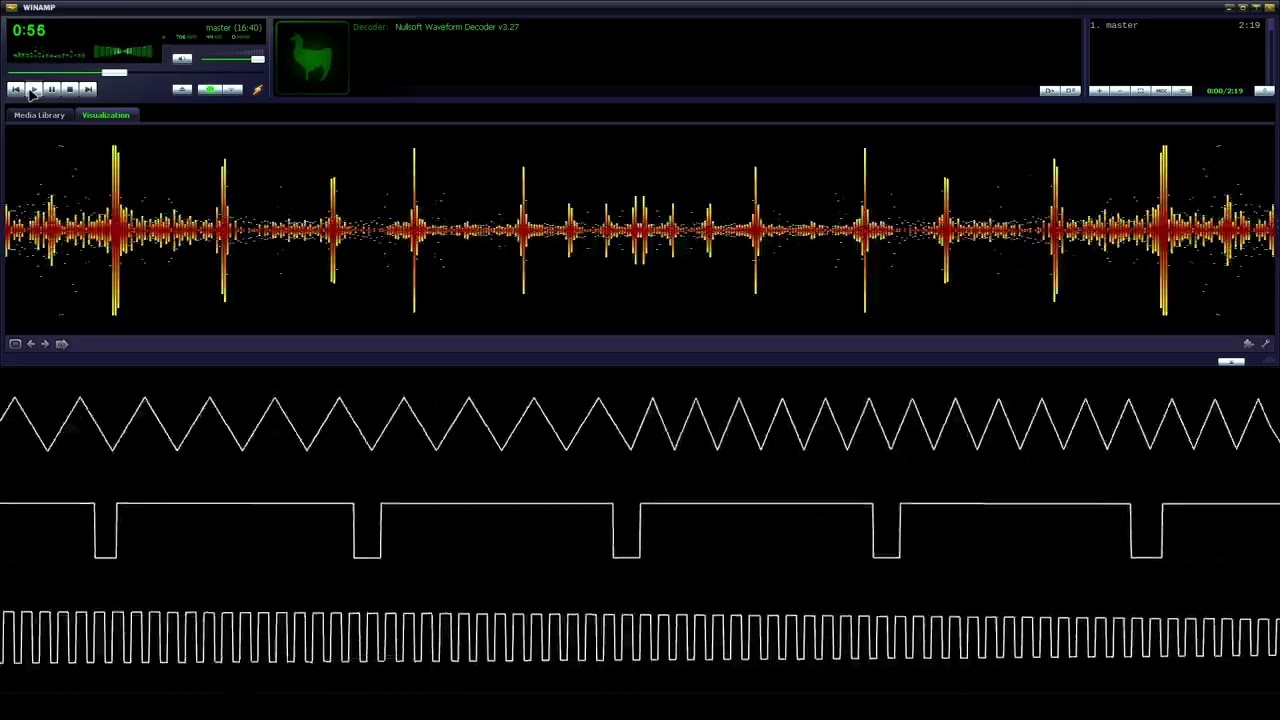The width and height of the screenshot is (1280, 720).
Task: Click the rightmost button in the playlist toolbar
Action: pyautogui.click(x=1264, y=91)
